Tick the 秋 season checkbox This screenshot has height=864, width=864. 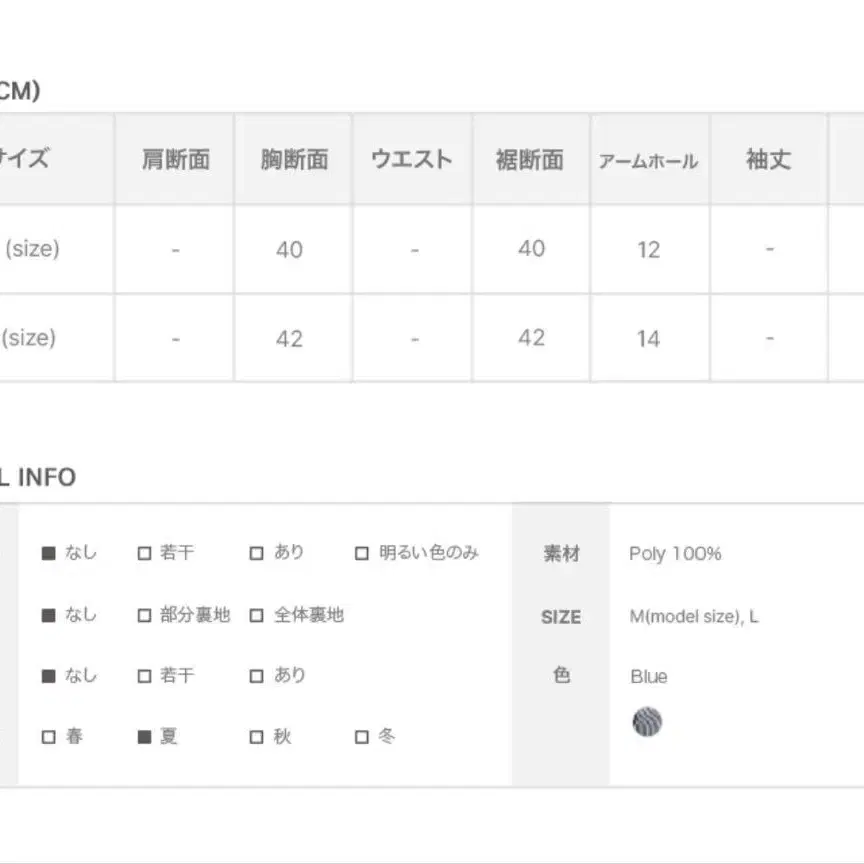(256, 737)
